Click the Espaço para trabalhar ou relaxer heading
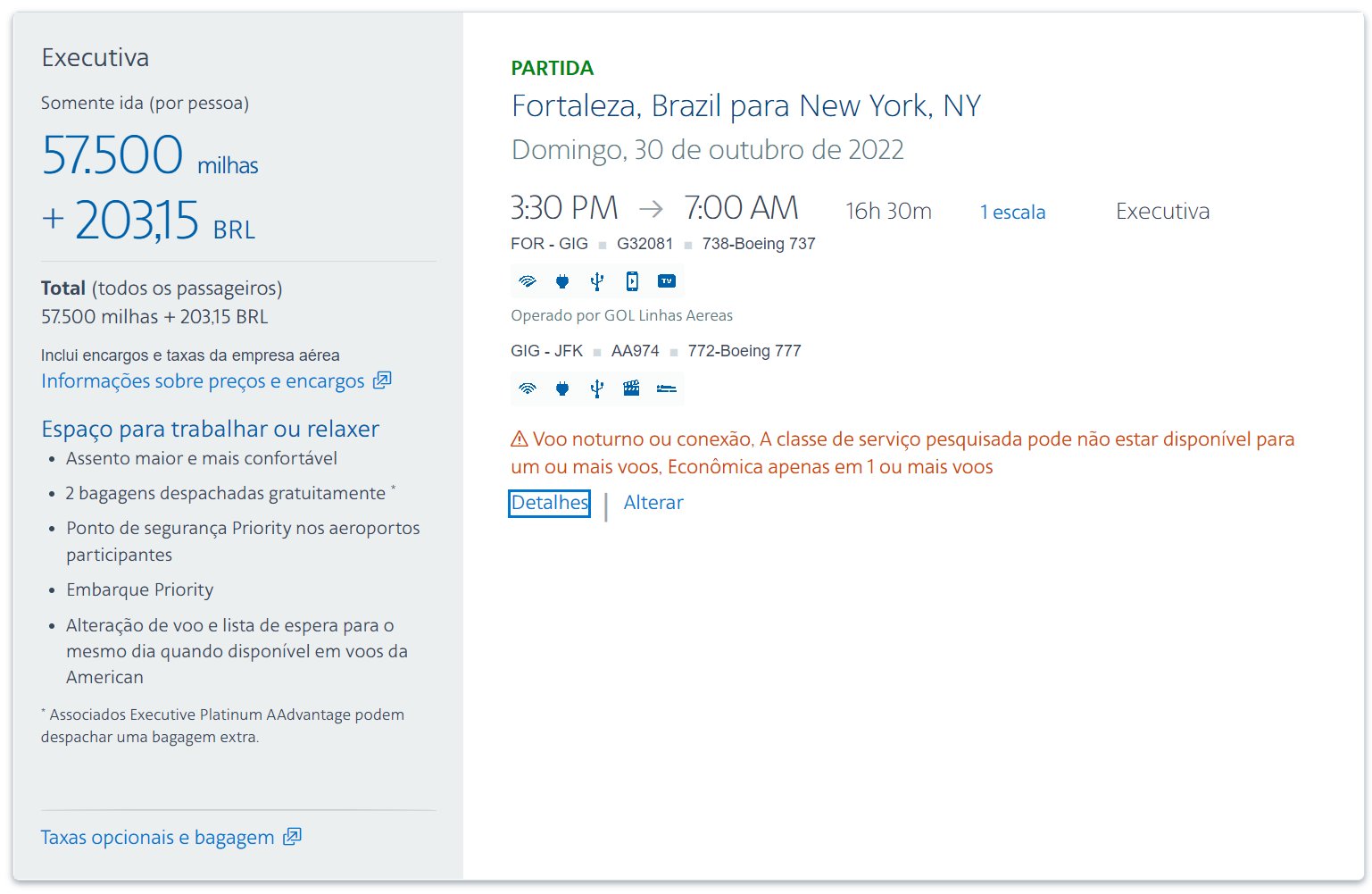1372x894 pixels. tap(211, 429)
